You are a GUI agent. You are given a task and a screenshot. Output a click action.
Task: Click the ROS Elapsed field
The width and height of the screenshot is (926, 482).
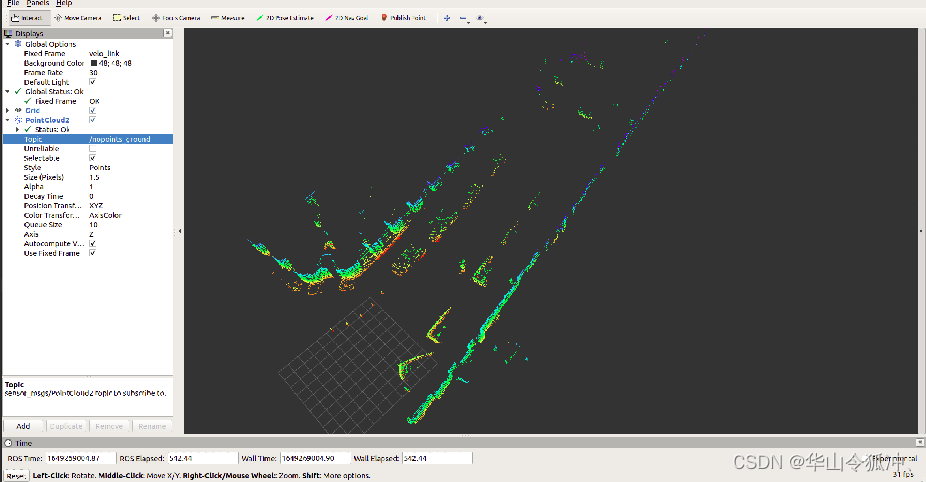(x=203, y=458)
